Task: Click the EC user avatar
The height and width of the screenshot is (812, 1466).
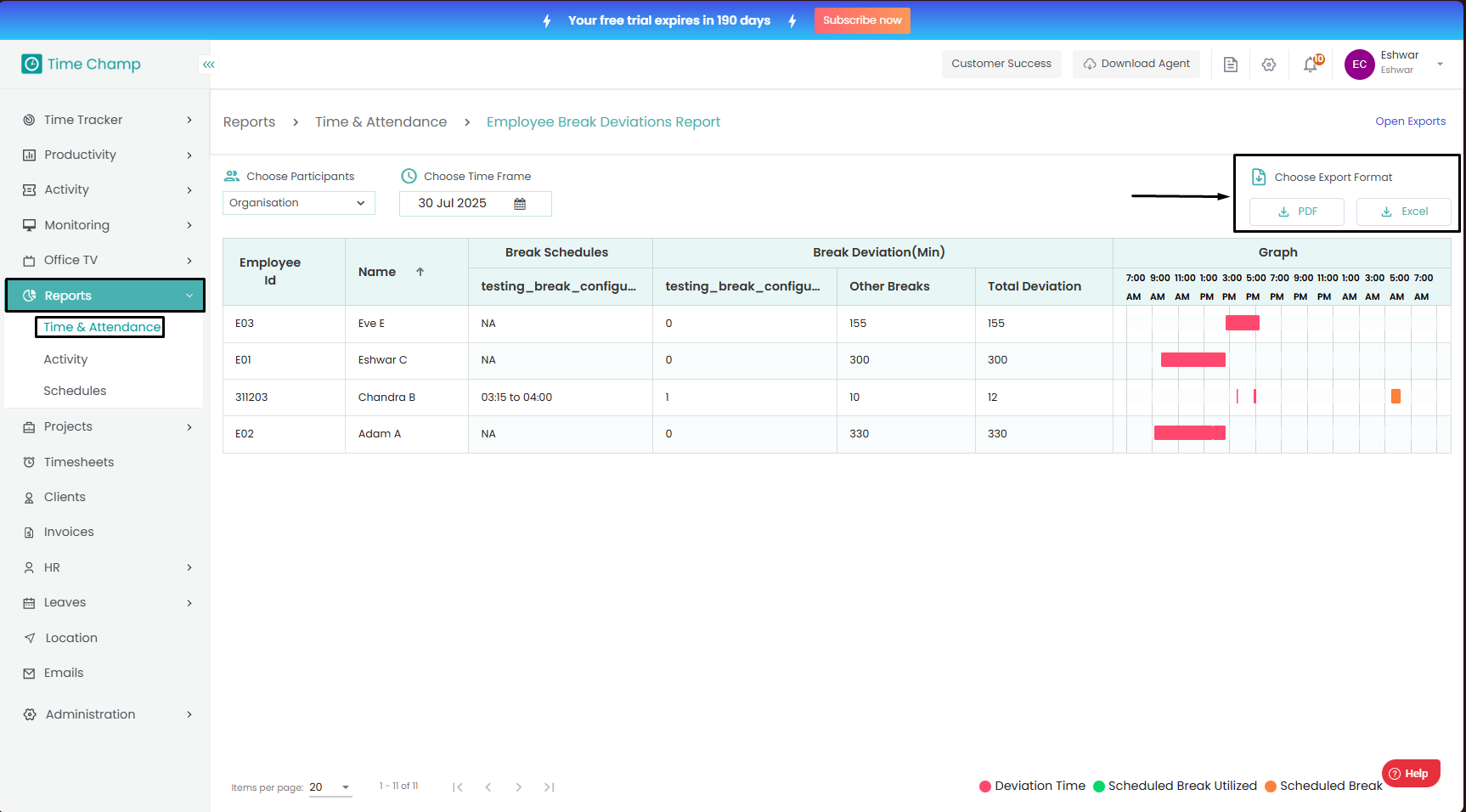Action: click(x=1359, y=65)
